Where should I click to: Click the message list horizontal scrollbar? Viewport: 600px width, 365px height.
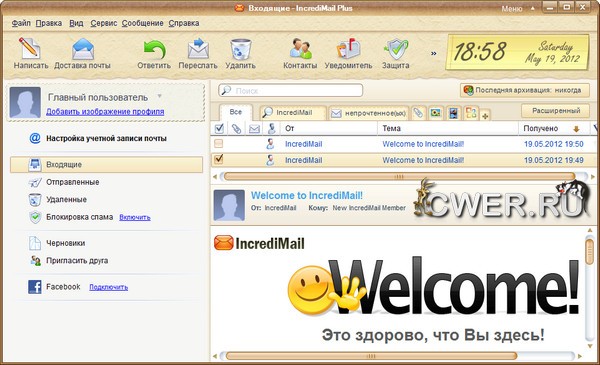(x=399, y=177)
